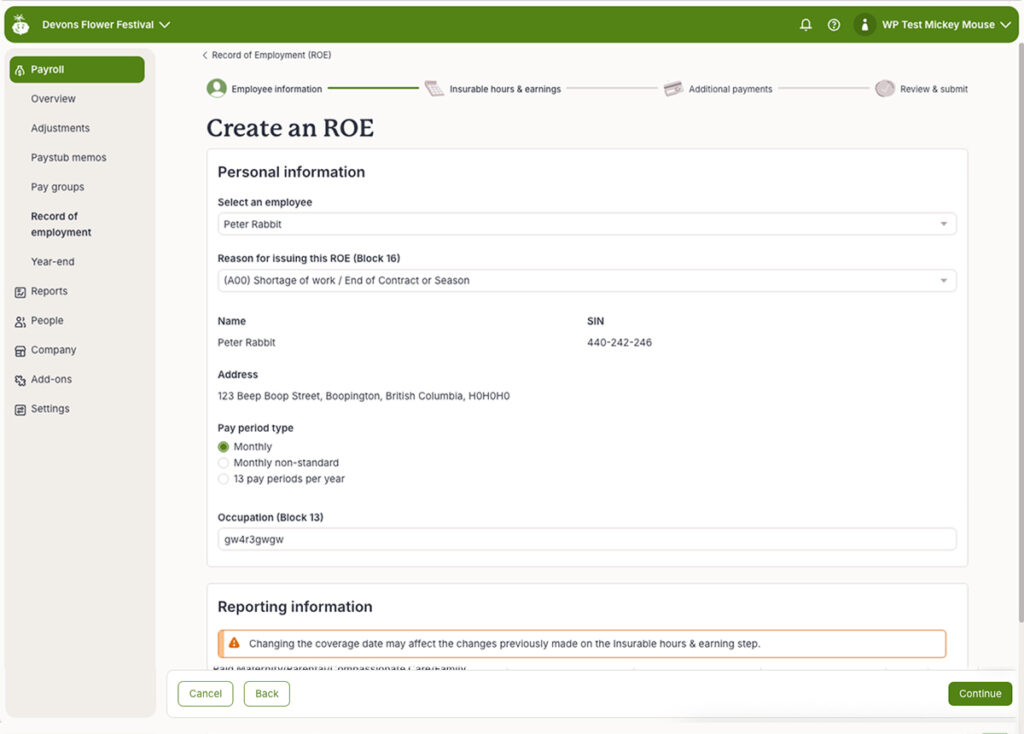
Task: Click the Payroll sidebar icon
Action: (19, 69)
